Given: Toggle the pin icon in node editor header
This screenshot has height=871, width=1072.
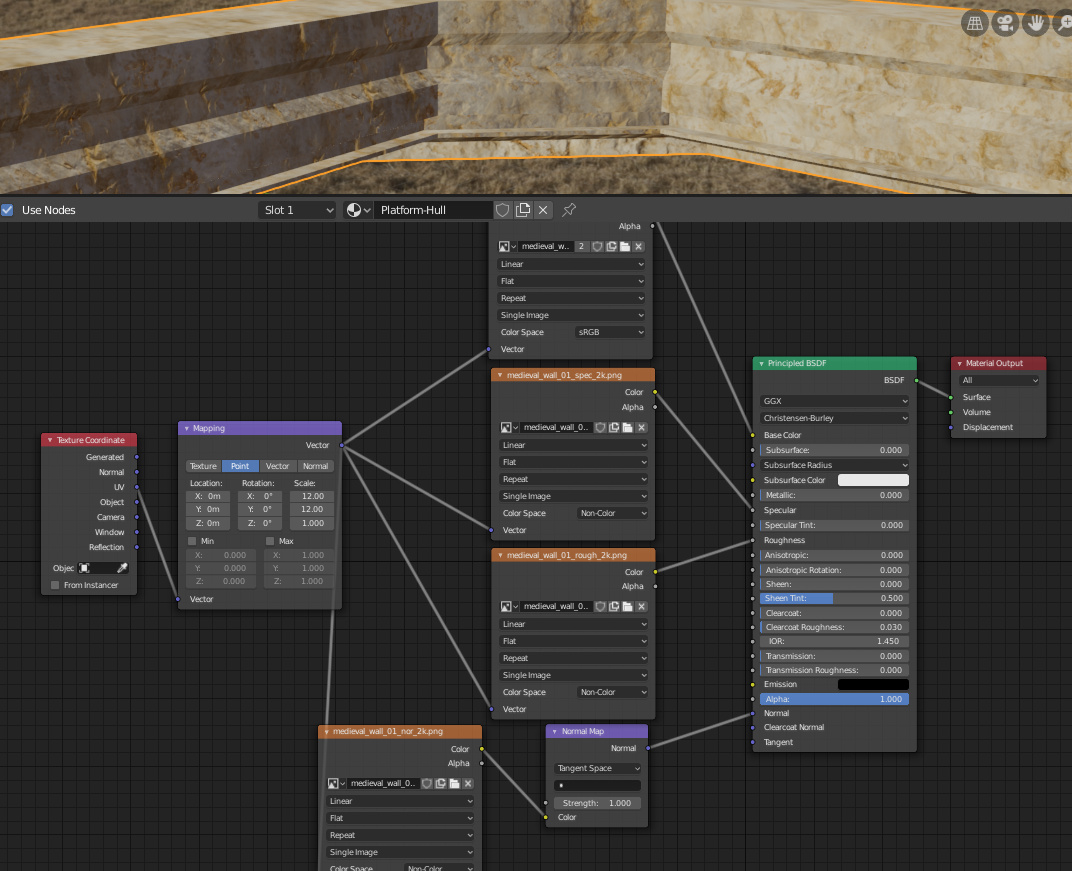Looking at the screenshot, I should [569, 210].
